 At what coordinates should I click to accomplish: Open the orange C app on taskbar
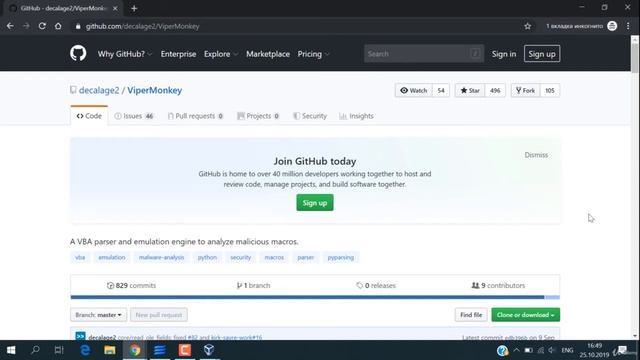(x=184, y=350)
